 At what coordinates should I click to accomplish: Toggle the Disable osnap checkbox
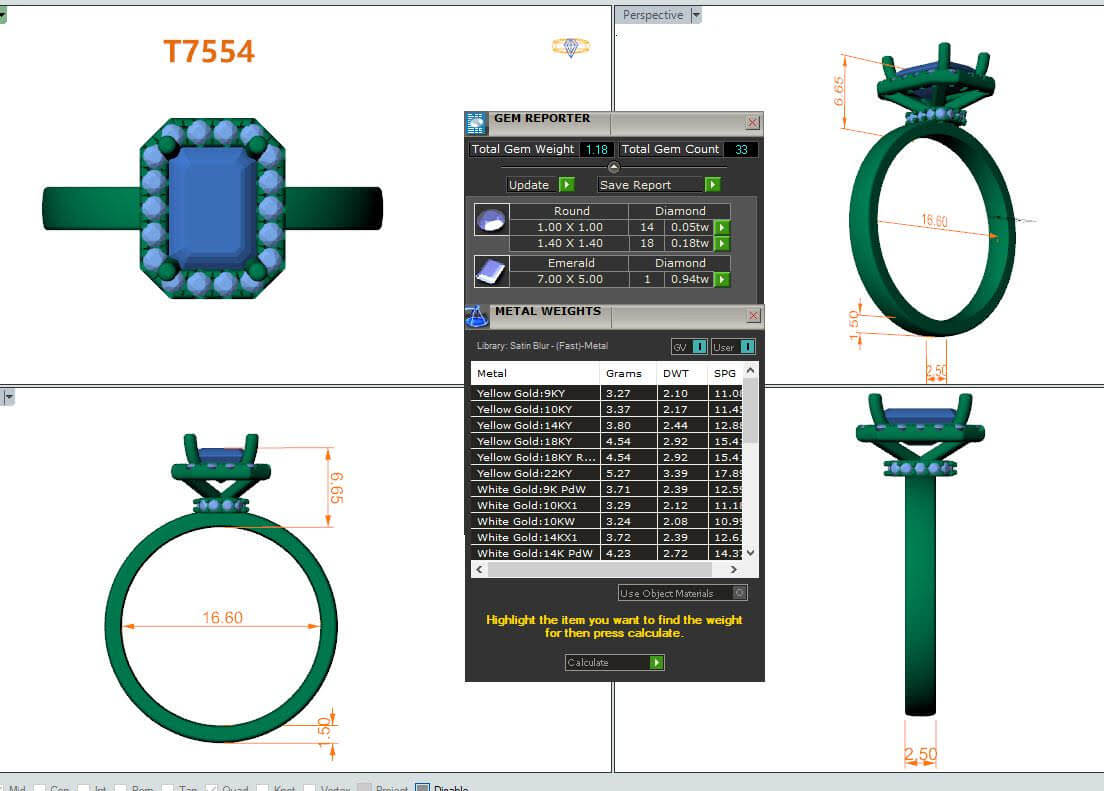coord(422,788)
